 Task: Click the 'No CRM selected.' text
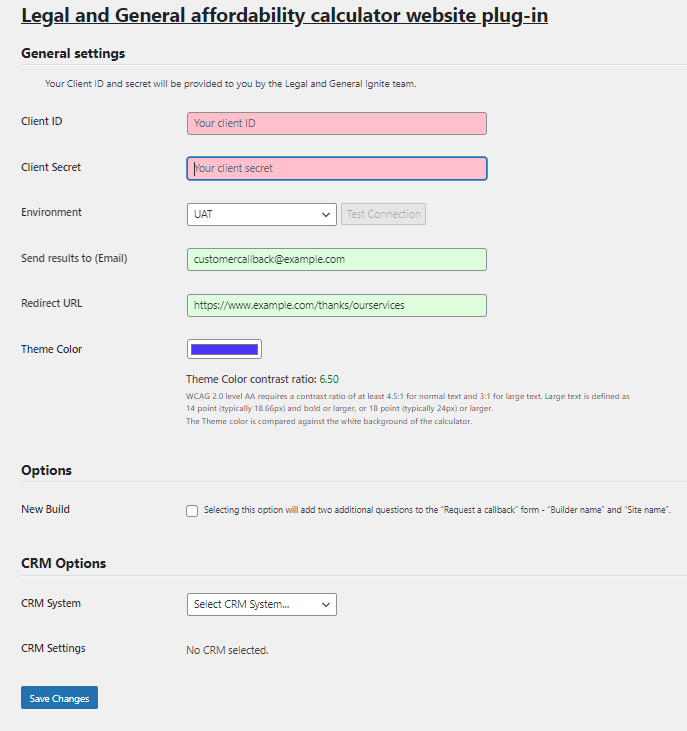[x=227, y=650]
